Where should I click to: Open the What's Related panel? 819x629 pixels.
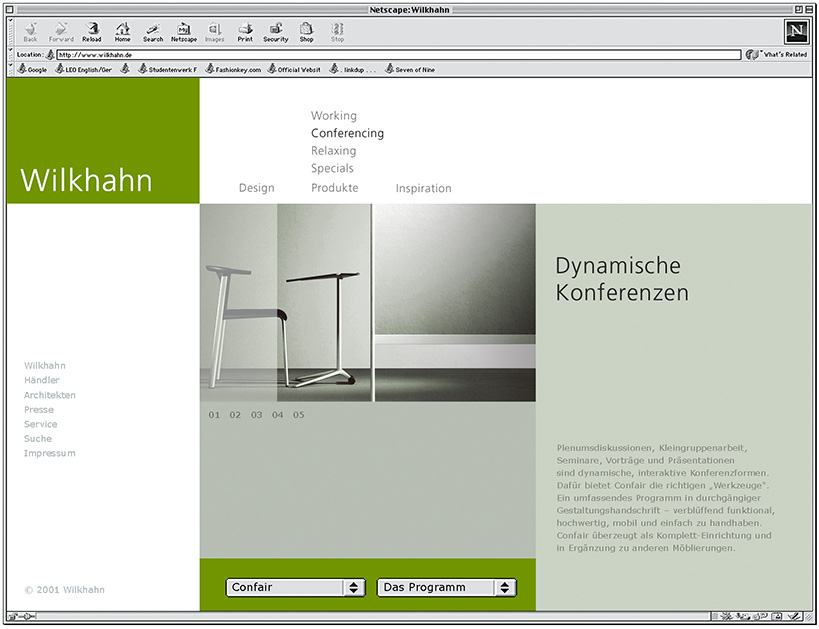pos(777,54)
